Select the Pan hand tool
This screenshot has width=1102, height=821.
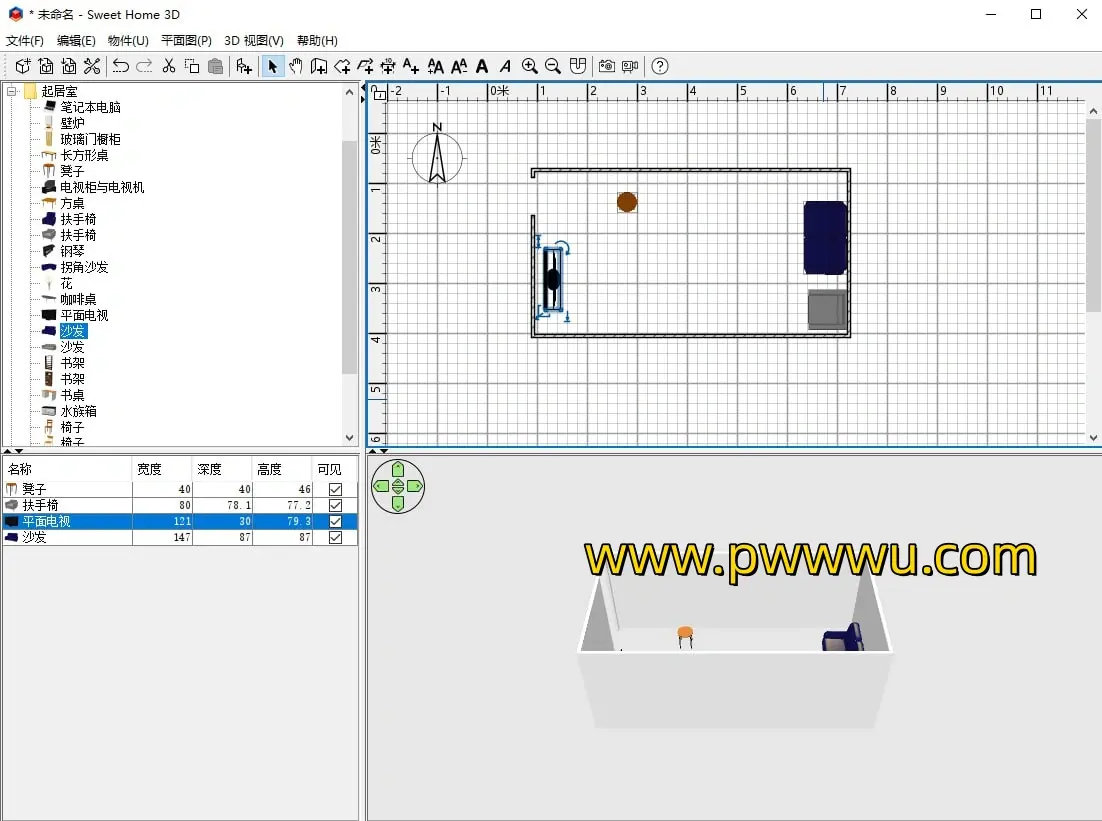click(x=296, y=66)
